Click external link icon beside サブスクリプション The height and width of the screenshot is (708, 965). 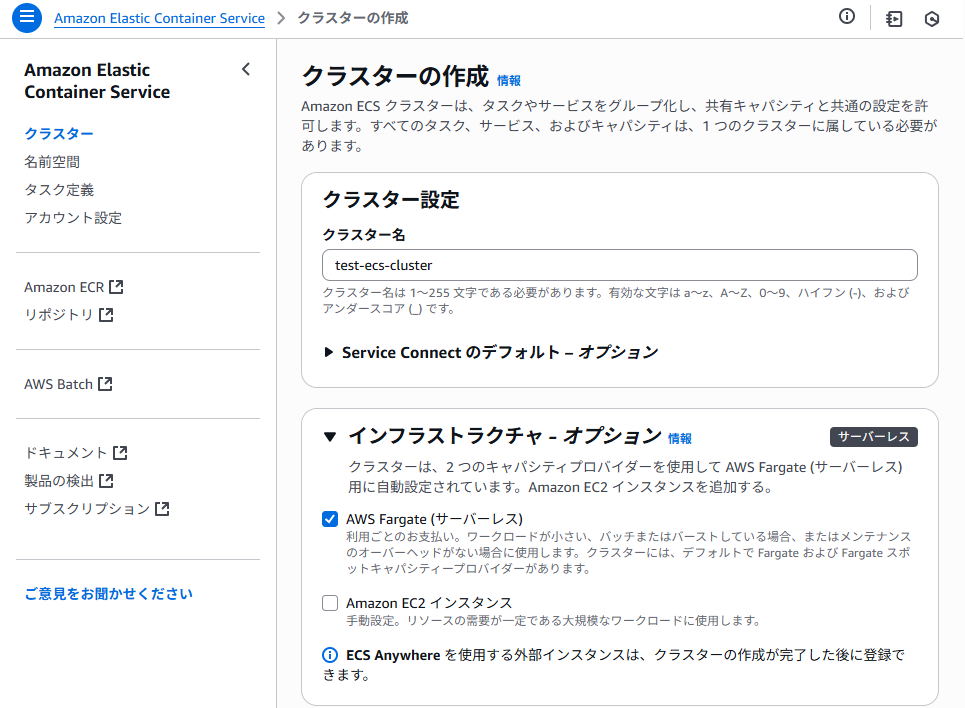pyautogui.click(x=162, y=509)
